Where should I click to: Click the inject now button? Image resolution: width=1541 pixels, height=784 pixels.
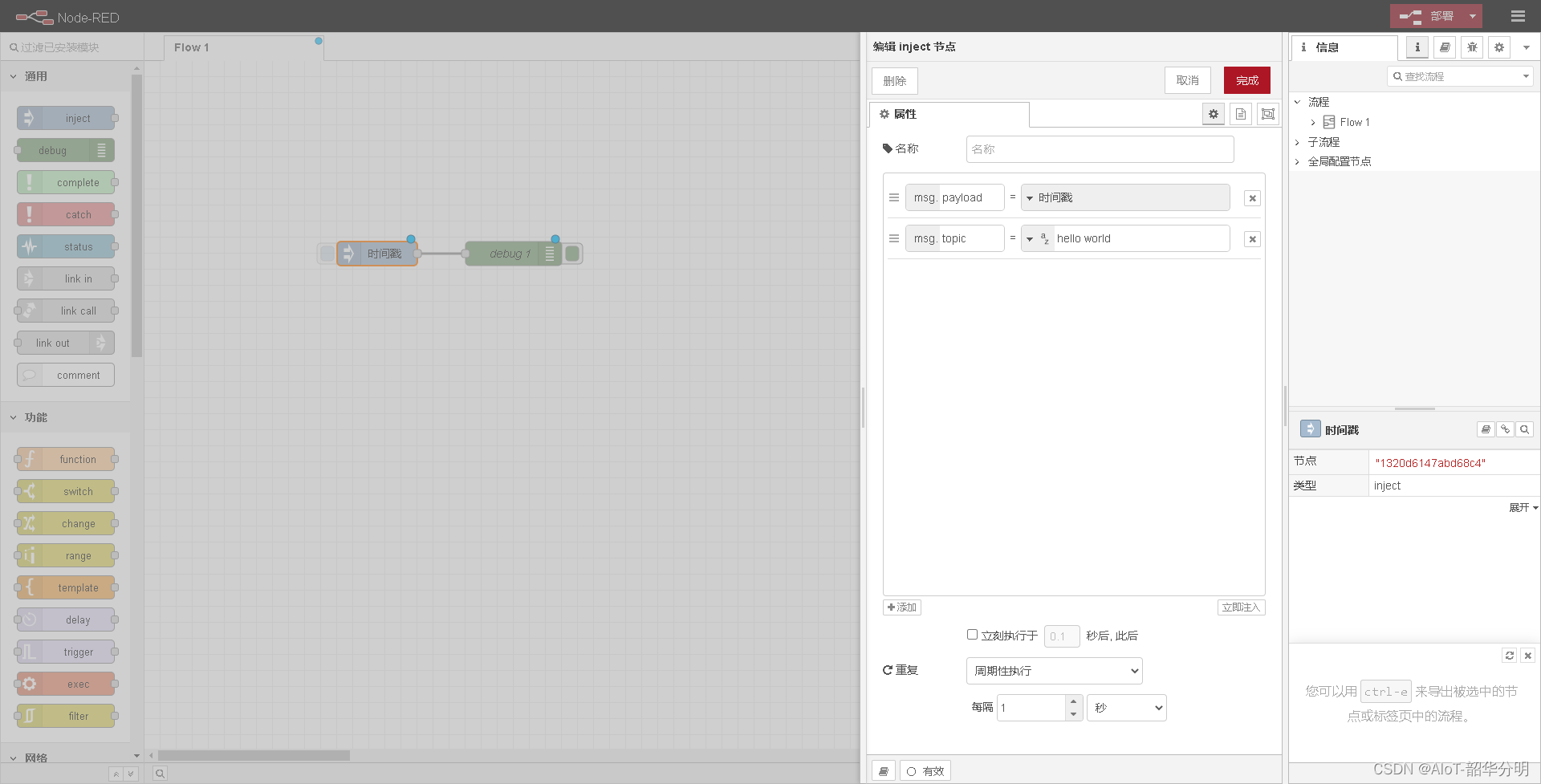click(1241, 607)
